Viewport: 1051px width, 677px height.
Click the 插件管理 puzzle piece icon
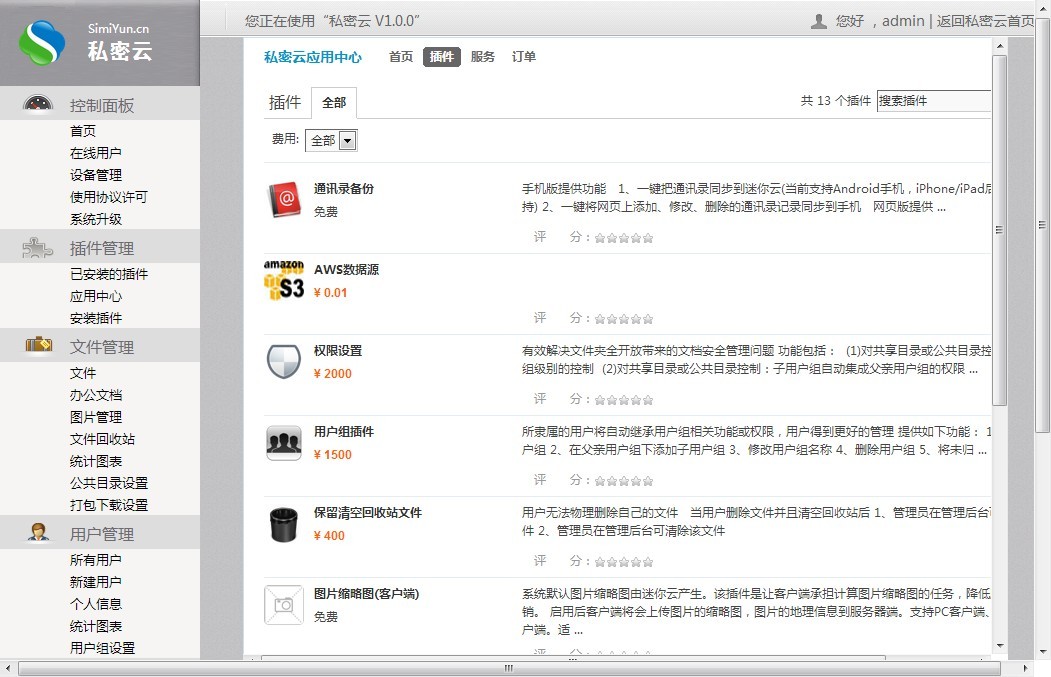tap(38, 248)
